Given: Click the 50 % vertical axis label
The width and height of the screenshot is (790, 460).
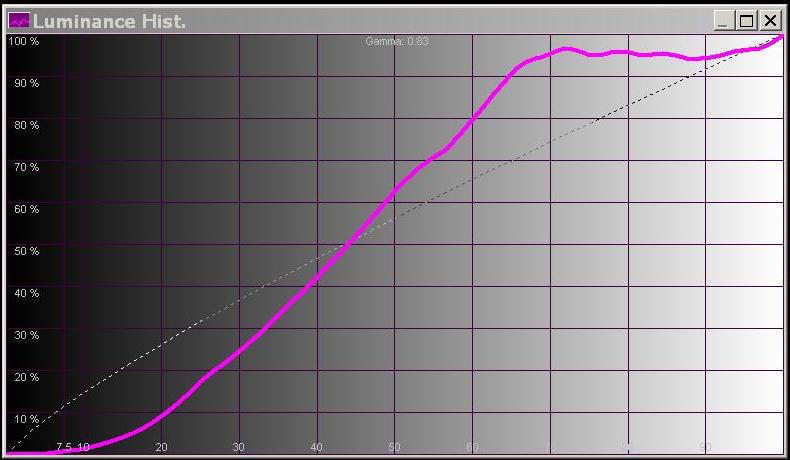Looking at the screenshot, I should 26,251.
